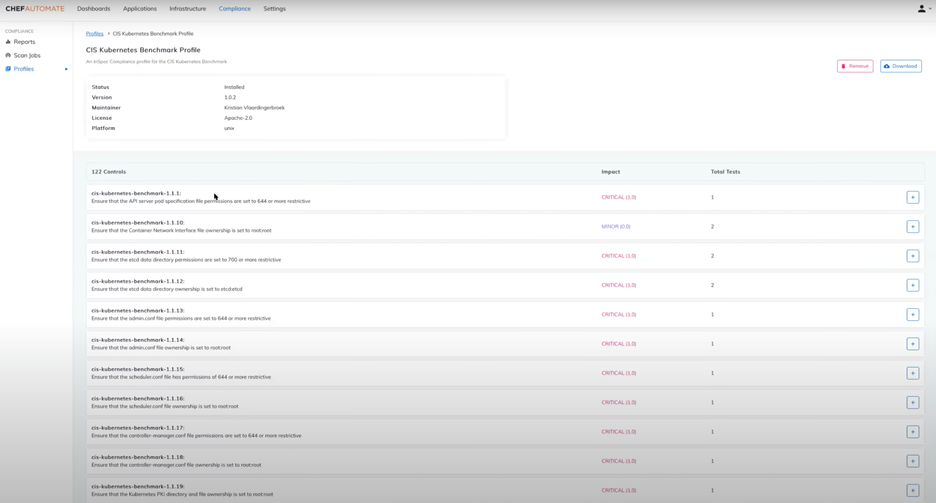Expand control cis-kubernetes-benchmark-1.1.10
The width and height of the screenshot is (936, 503).
(x=913, y=227)
